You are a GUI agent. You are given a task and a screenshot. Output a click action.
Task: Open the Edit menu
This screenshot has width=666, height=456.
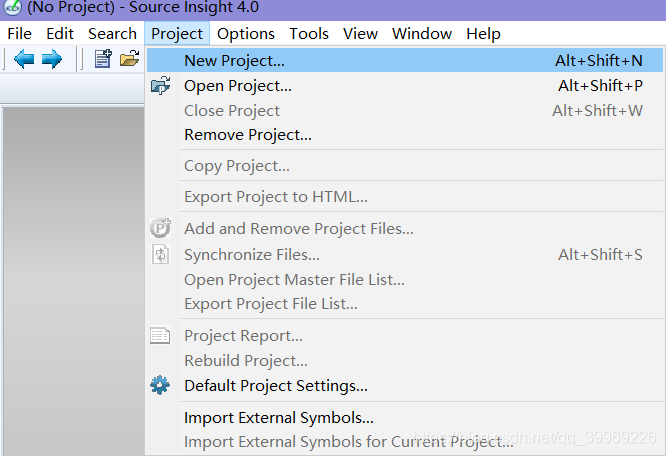tap(60, 34)
